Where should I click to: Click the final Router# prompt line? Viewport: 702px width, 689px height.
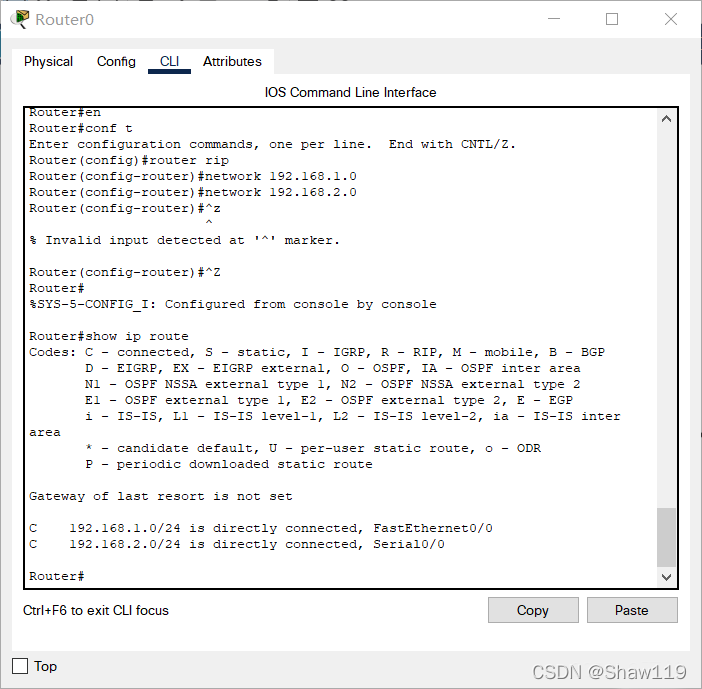(57, 576)
